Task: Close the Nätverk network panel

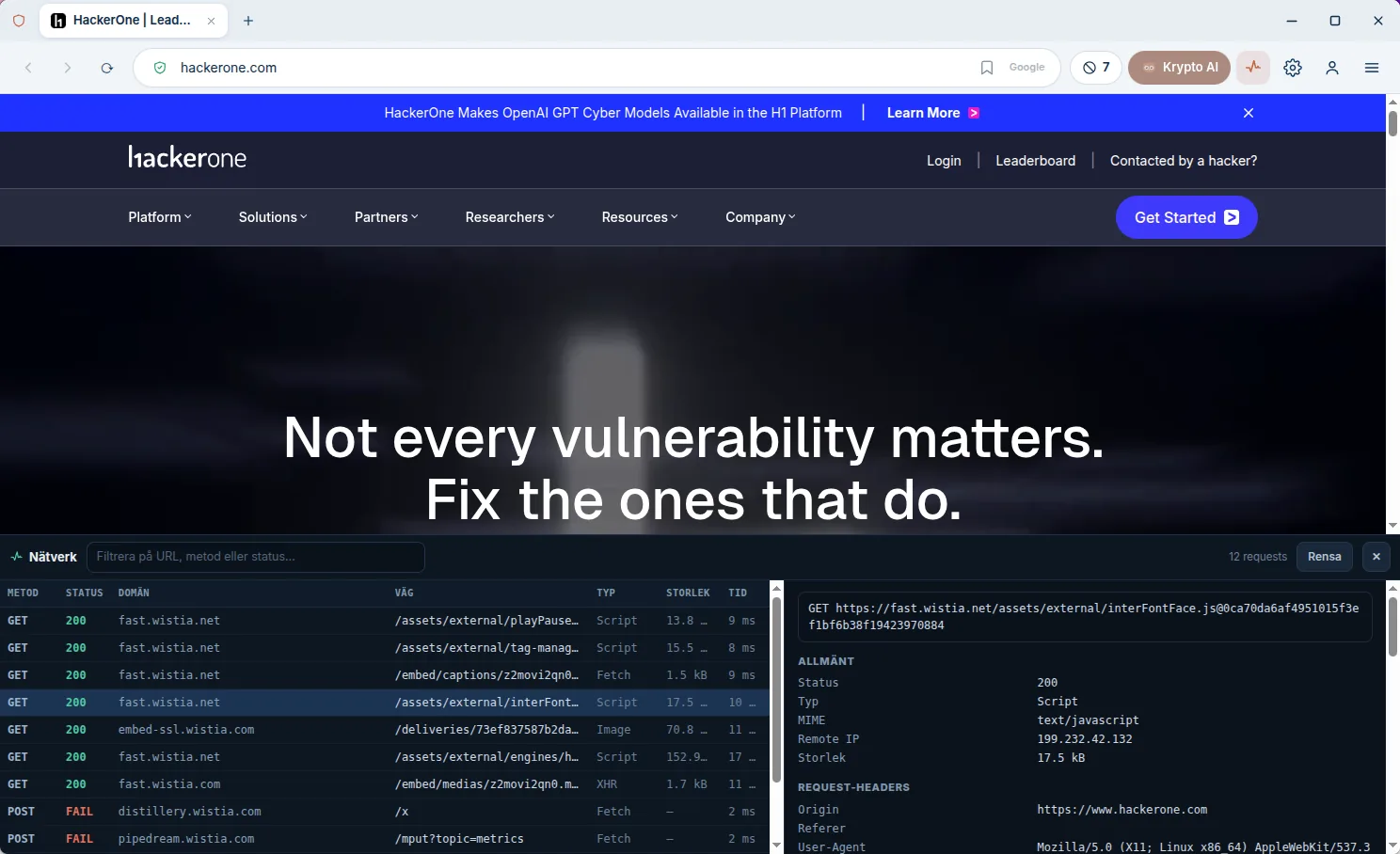Action: coord(1376,557)
